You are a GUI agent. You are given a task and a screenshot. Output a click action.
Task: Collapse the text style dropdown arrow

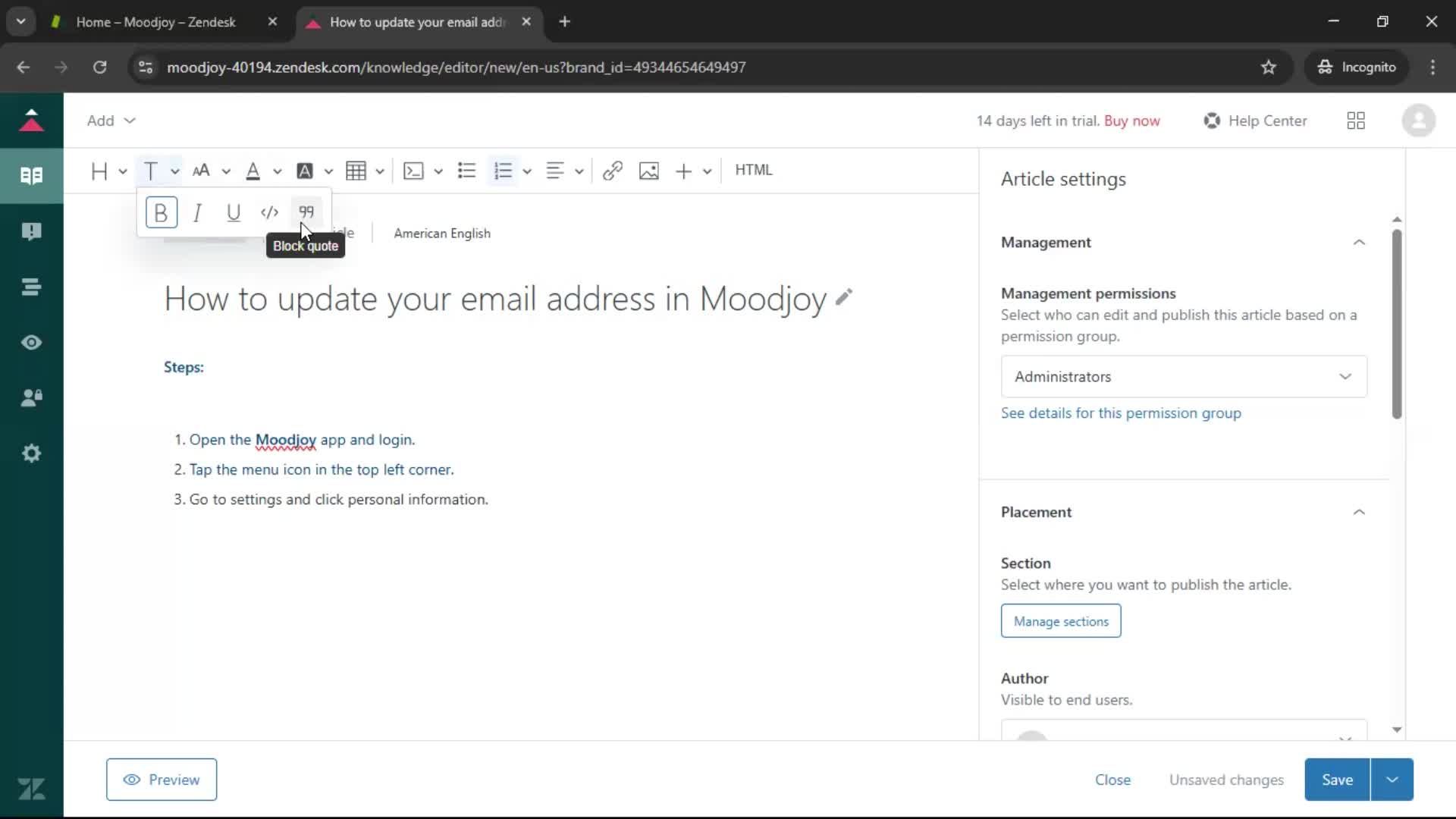tap(174, 171)
